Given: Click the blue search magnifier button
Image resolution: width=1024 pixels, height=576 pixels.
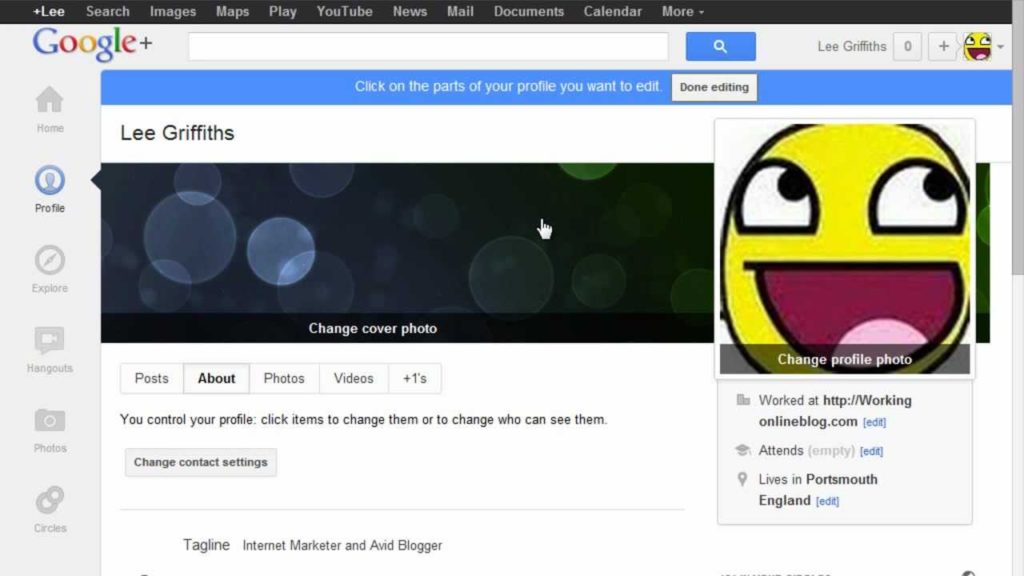Looking at the screenshot, I should coord(720,46).
